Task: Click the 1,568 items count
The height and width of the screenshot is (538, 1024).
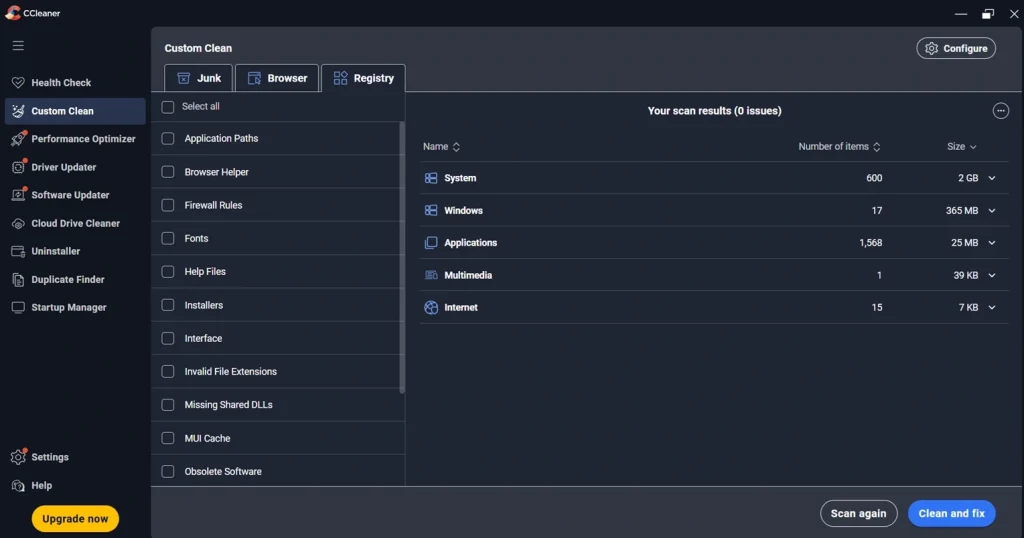Action: click(871, 243)
